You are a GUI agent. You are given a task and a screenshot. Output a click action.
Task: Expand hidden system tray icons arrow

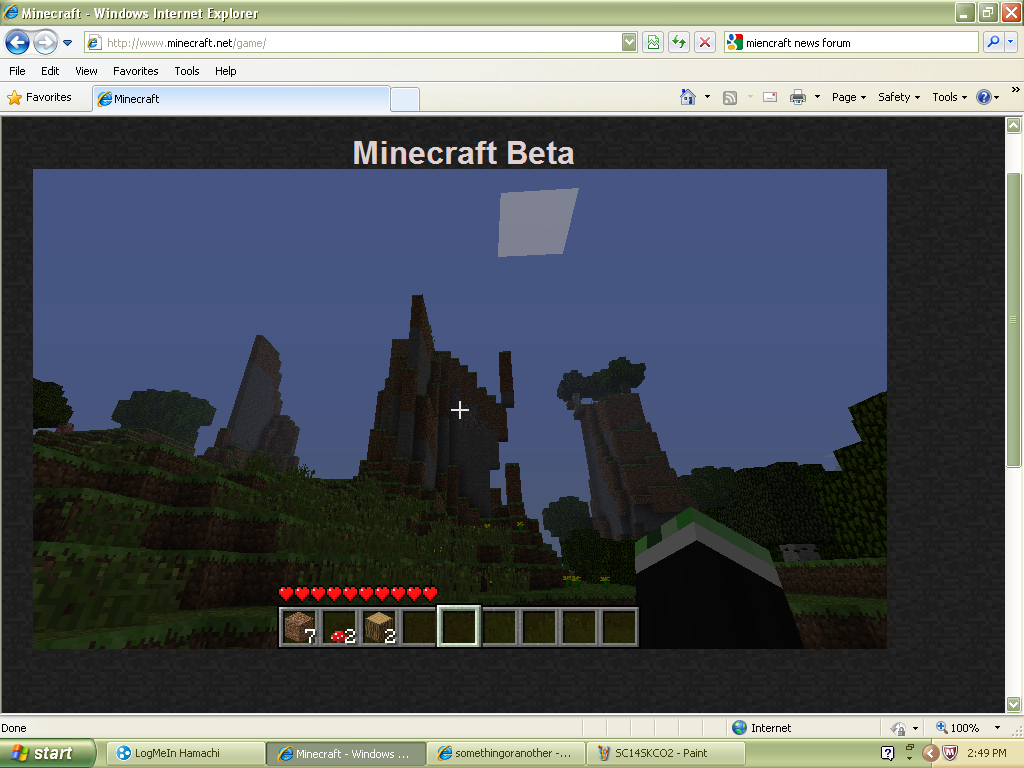(931, 754)
